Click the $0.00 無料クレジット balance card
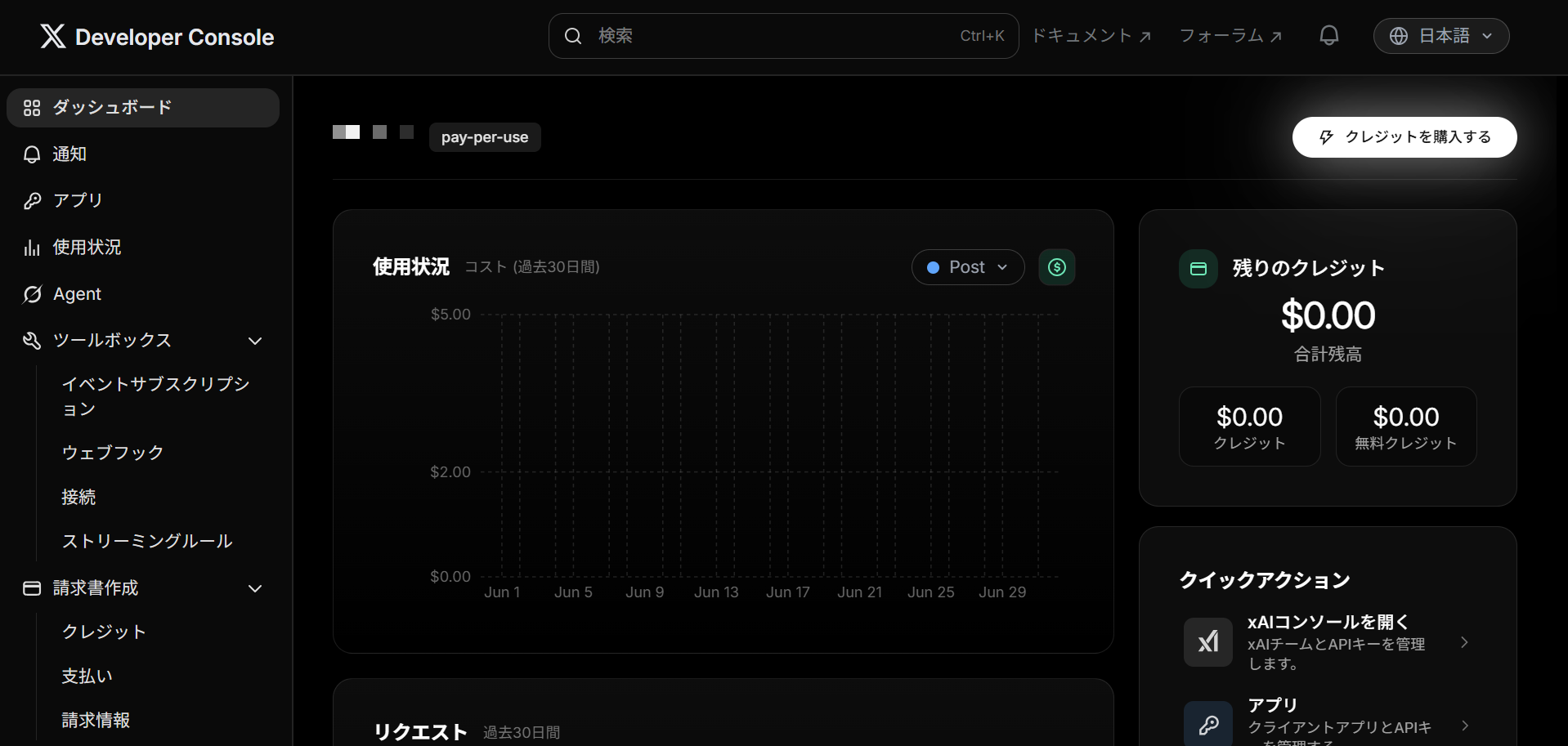Viewport: 1568px width, 746px height. (x=1406, y=427)
